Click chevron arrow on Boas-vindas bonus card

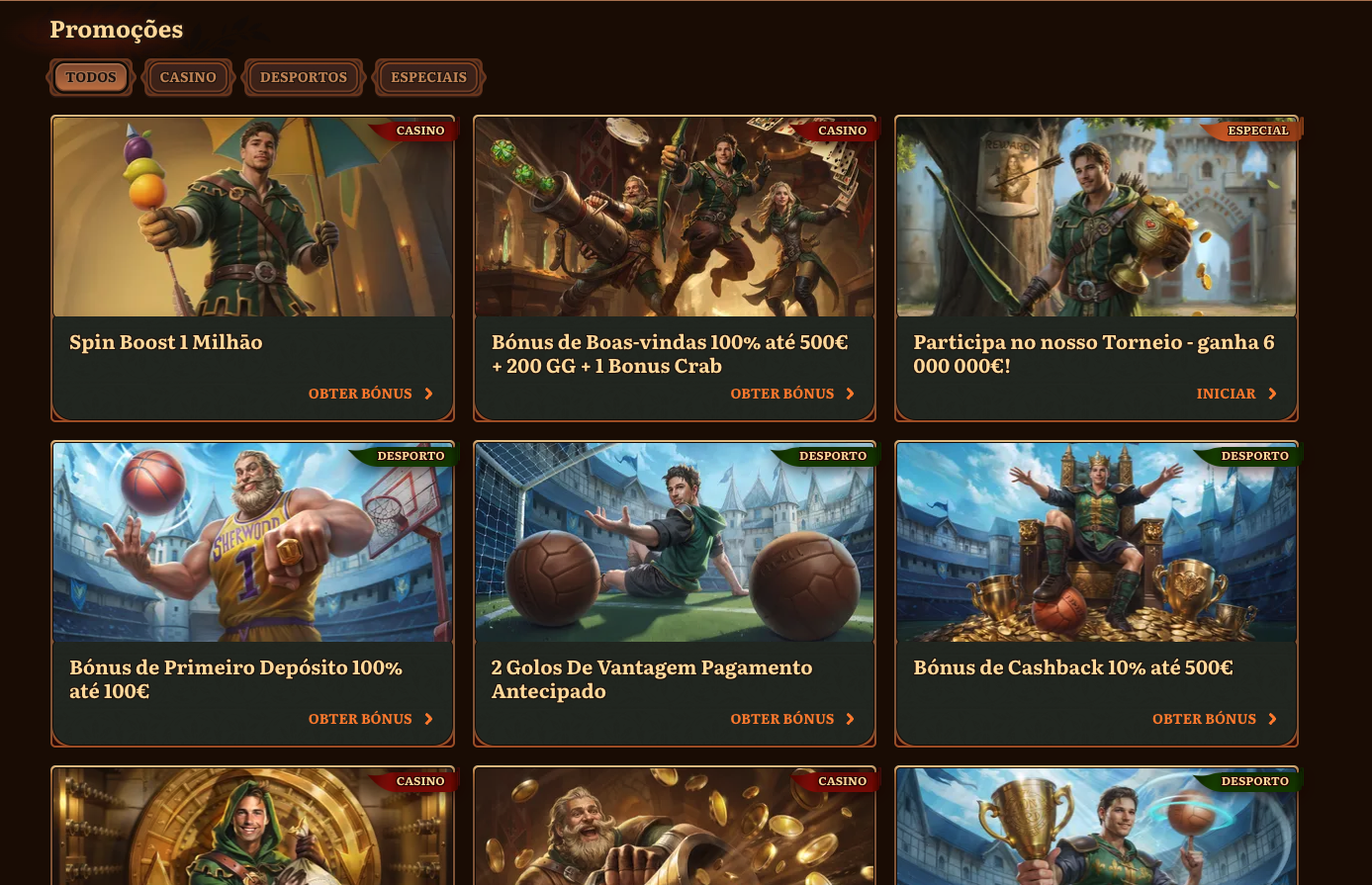[850, 394]
